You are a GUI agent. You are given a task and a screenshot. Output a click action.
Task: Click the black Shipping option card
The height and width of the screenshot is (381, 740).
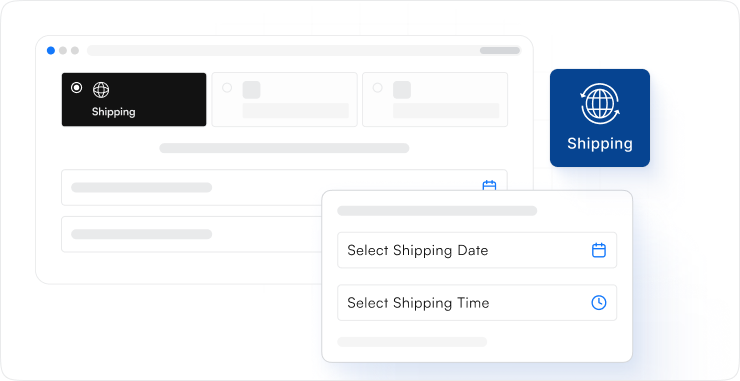tap(134, 100)
